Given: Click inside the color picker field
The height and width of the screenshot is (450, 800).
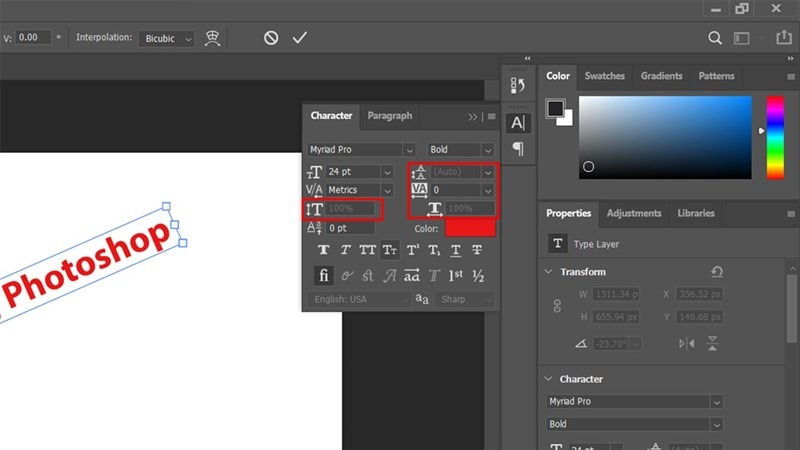Looking at the screenshot, I should pos(665,137).
